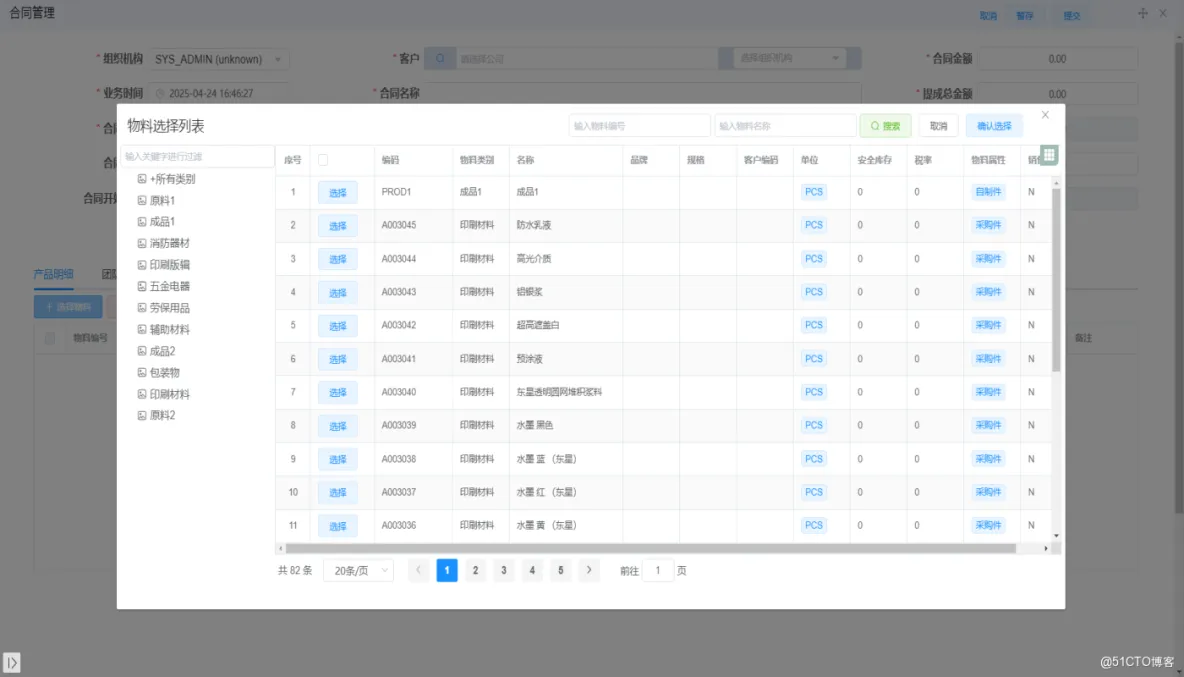Click 采购件 tag in 高光介质 row
Screen dimensions: 1184x677
pyautogui.click(x=988, y=258)
